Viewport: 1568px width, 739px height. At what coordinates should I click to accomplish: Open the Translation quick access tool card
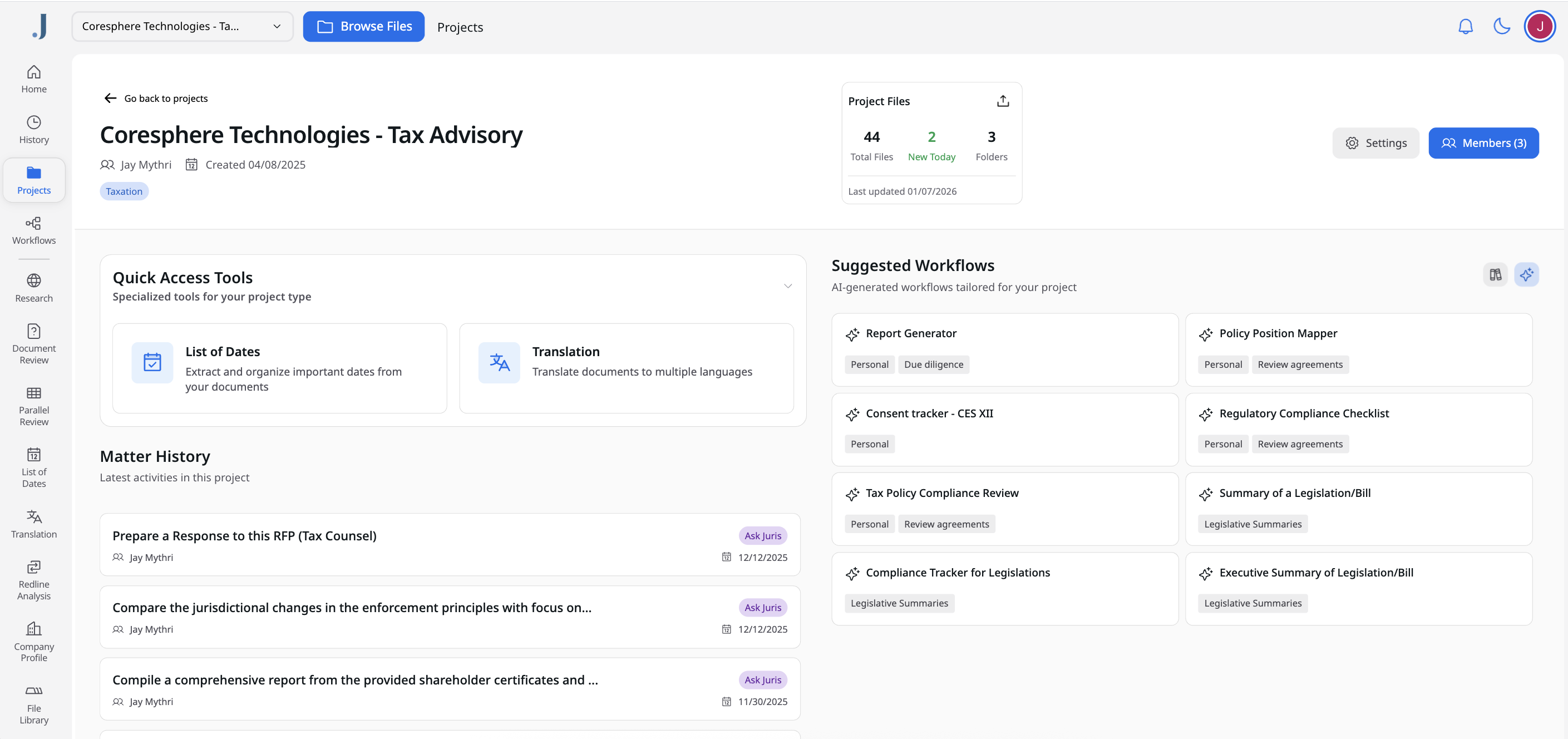point(626,368)
